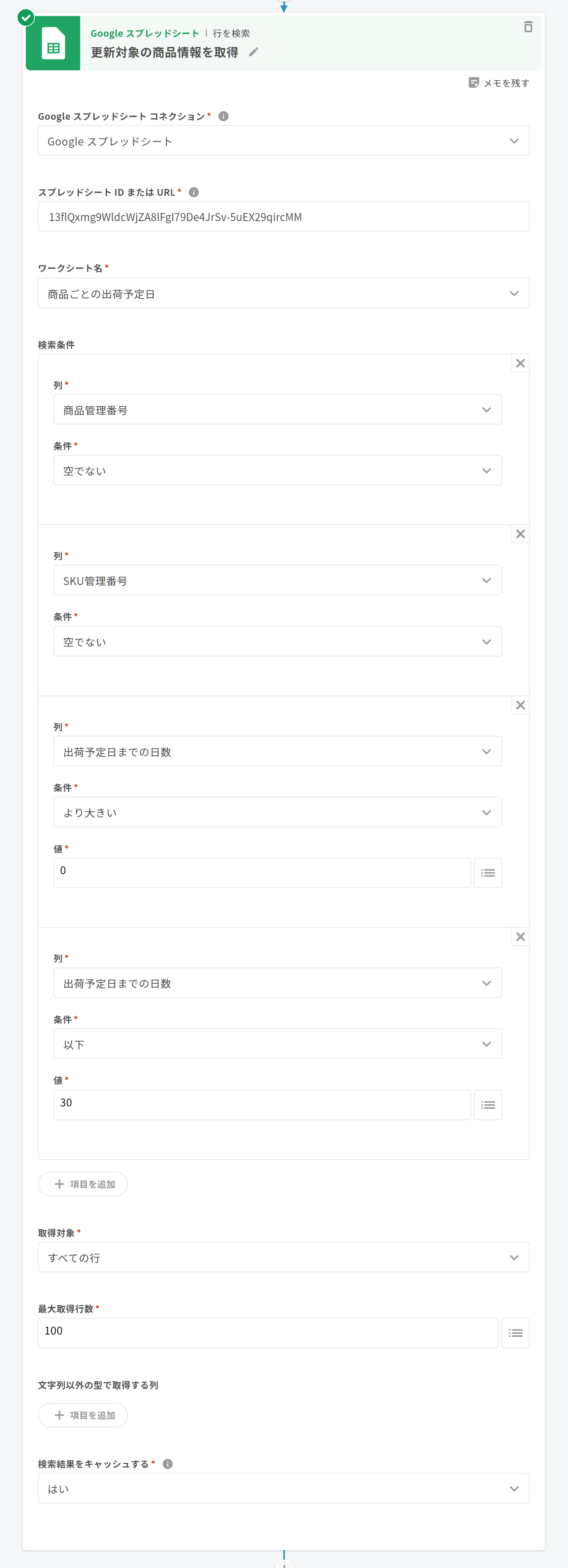Add item under 文字列以外の型で取得する列

(83, 1415)
